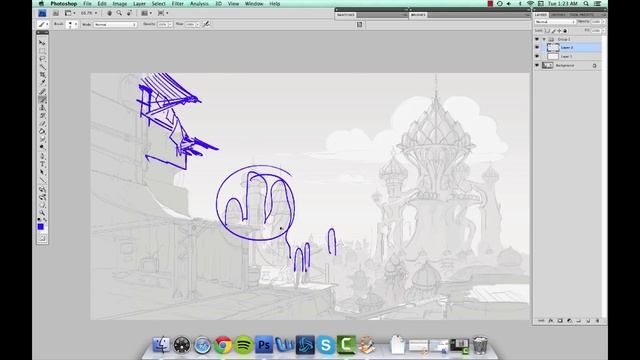Click the blue foreground color swatch
The height and width of the screenshot is (360, 640).
click(x=40, y=227)
